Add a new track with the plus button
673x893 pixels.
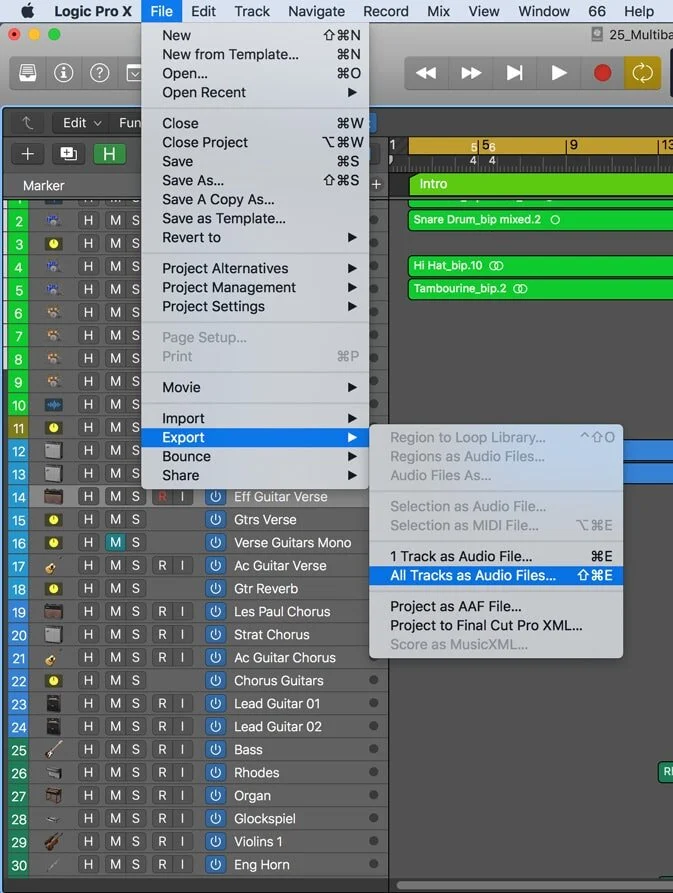(27, 154)
